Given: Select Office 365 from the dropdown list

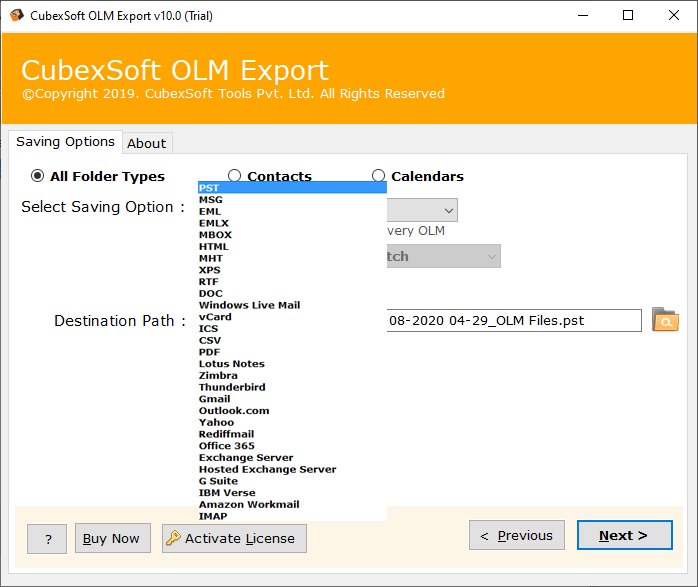Looking at the screenshot, I should tap(227, 446).
